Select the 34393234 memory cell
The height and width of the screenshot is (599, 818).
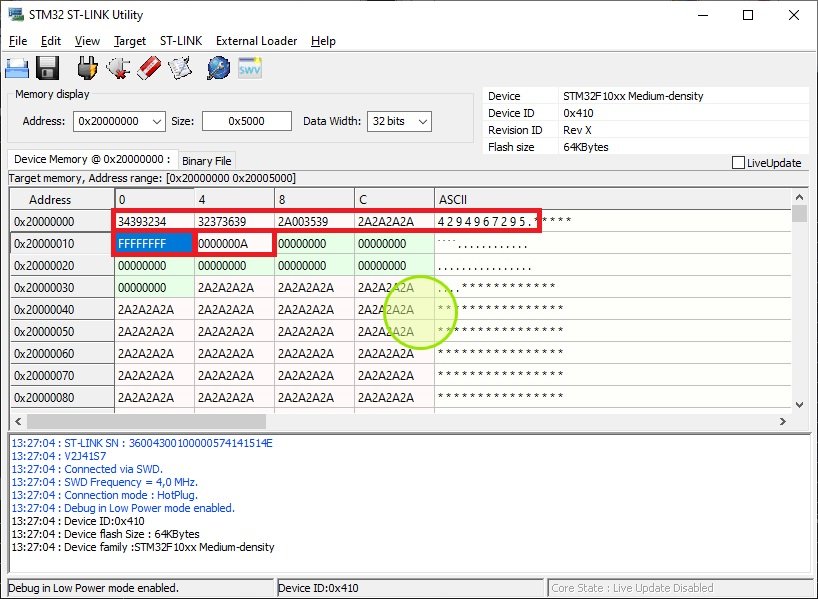(154, 222)
